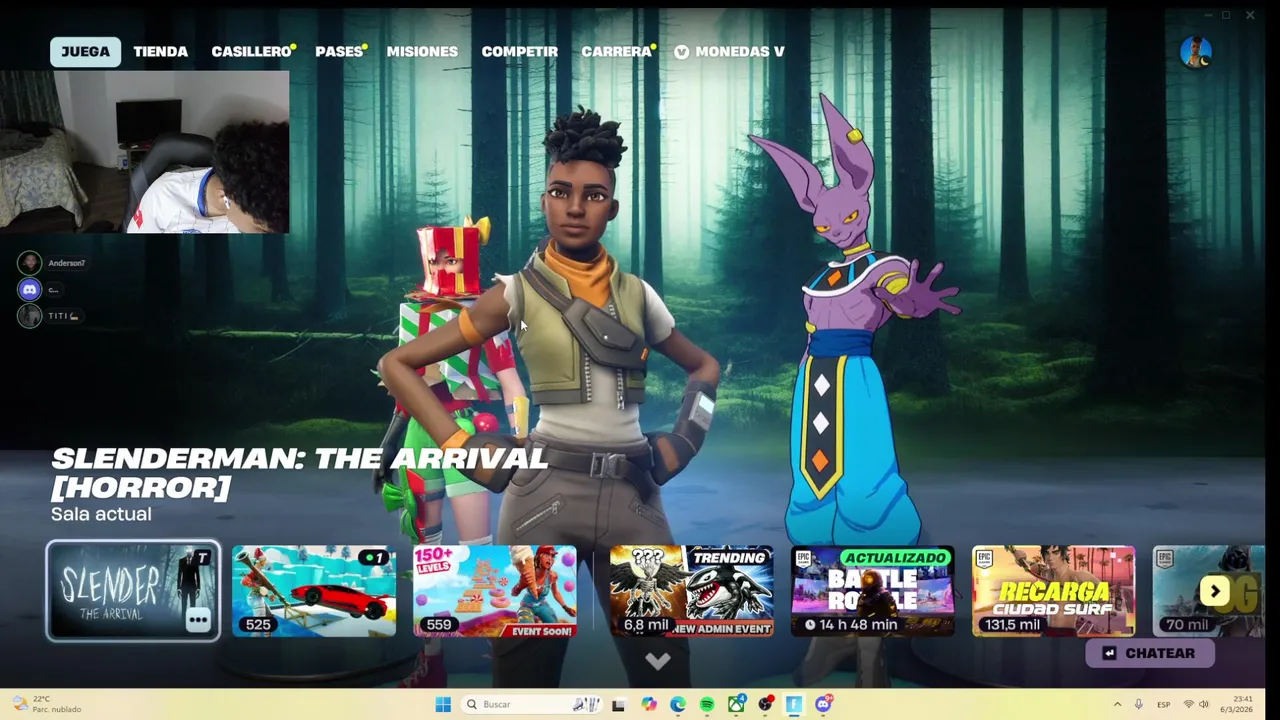Switch the ESP input language
This screenshot has width=1280, height=720.
(1163, 704)
